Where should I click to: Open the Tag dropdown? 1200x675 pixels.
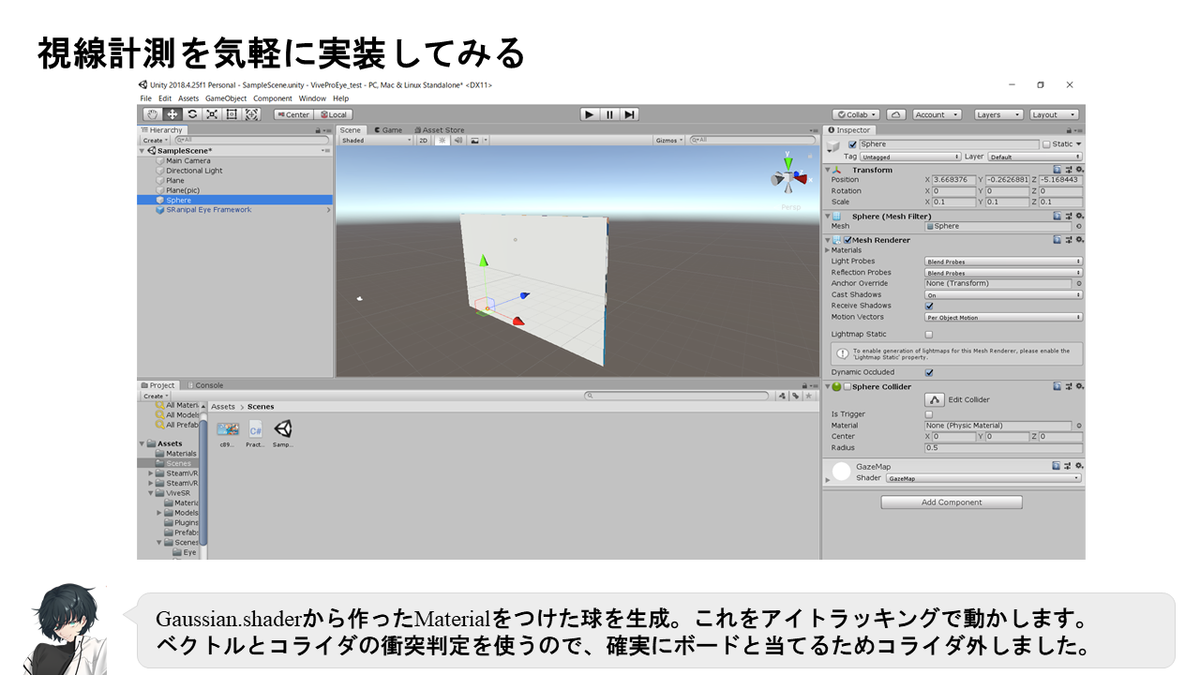910,157
